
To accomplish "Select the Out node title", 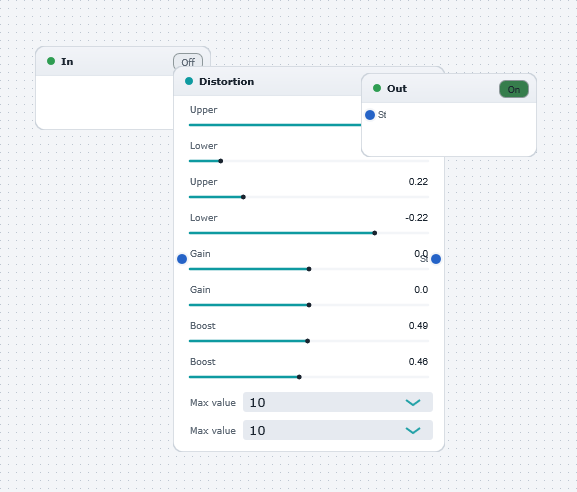I will [397, 89].
